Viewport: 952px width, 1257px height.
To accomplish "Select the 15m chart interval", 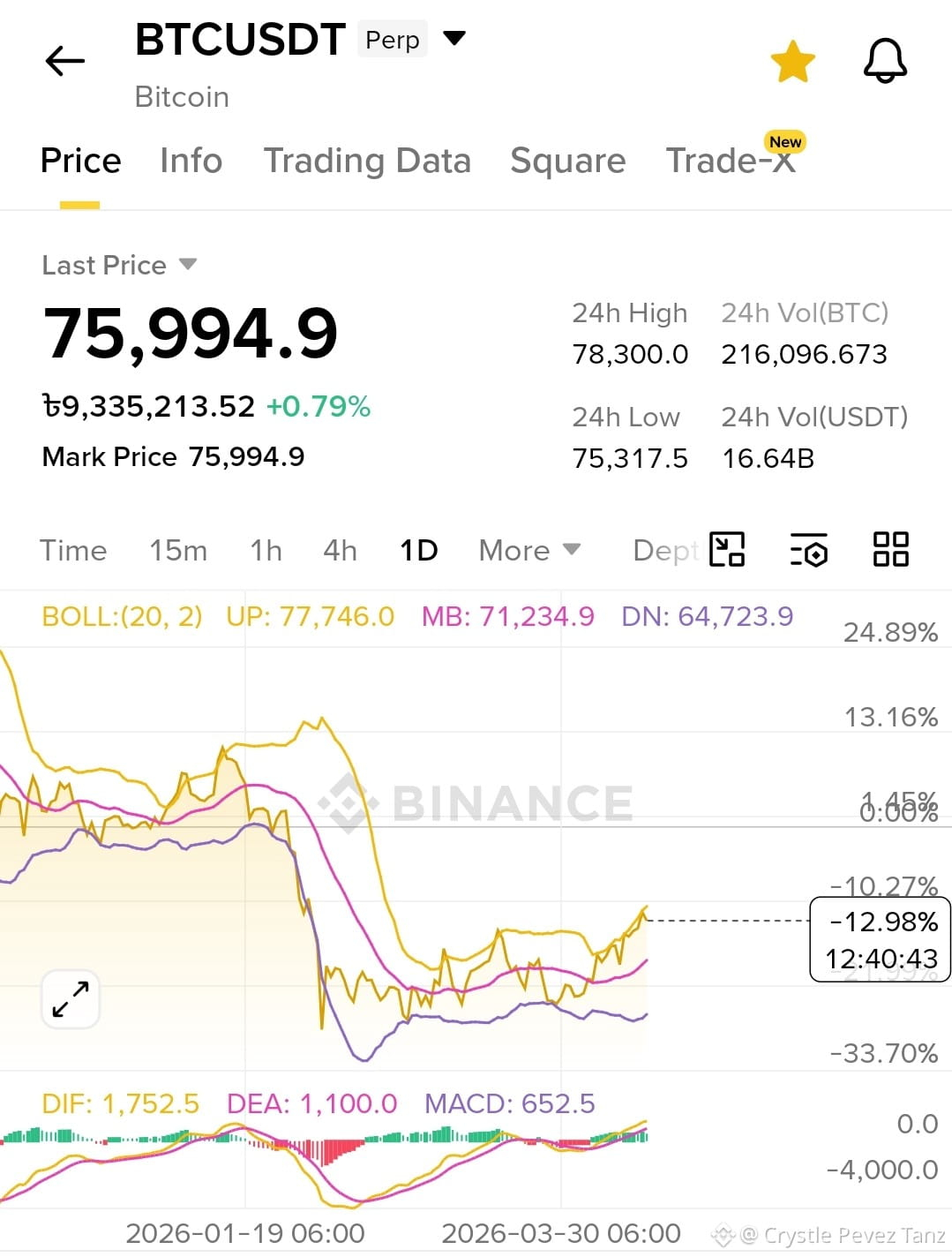I will click(x=178, y=550).
